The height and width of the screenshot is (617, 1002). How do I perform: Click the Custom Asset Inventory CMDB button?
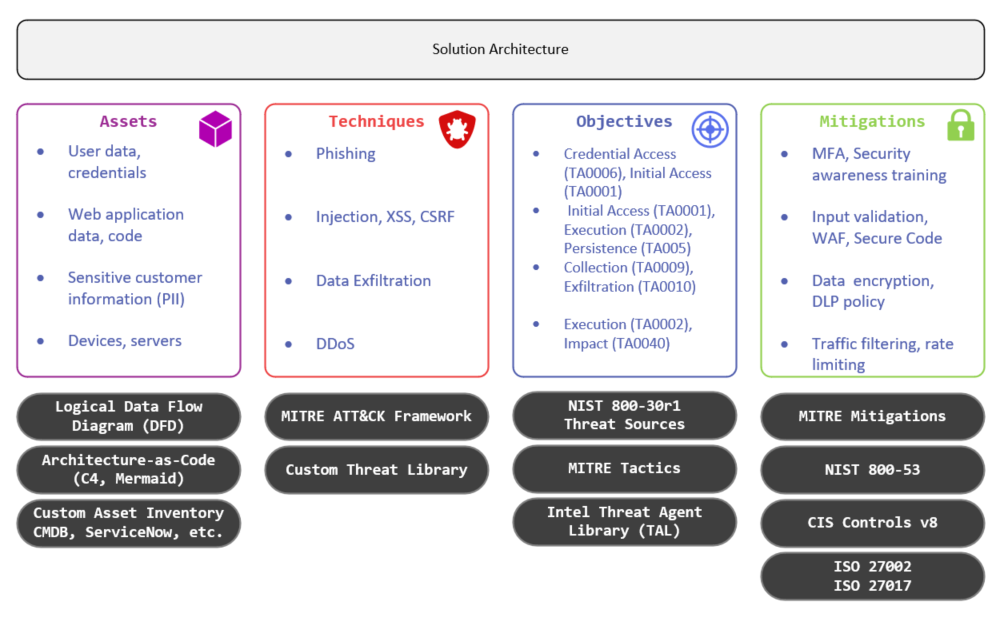(x=128, y=522)
